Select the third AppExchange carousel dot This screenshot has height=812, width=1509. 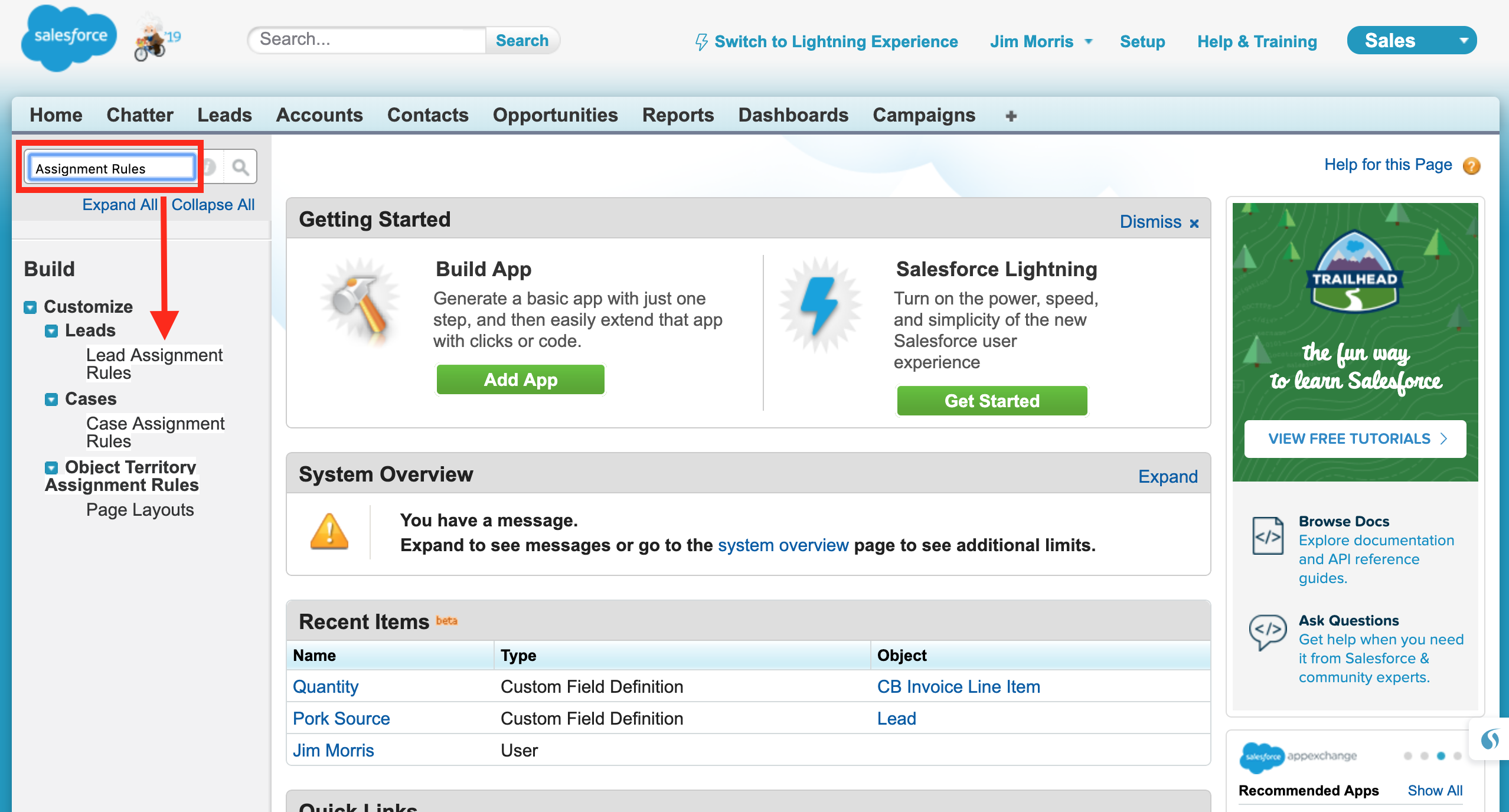pos(1441,756)
